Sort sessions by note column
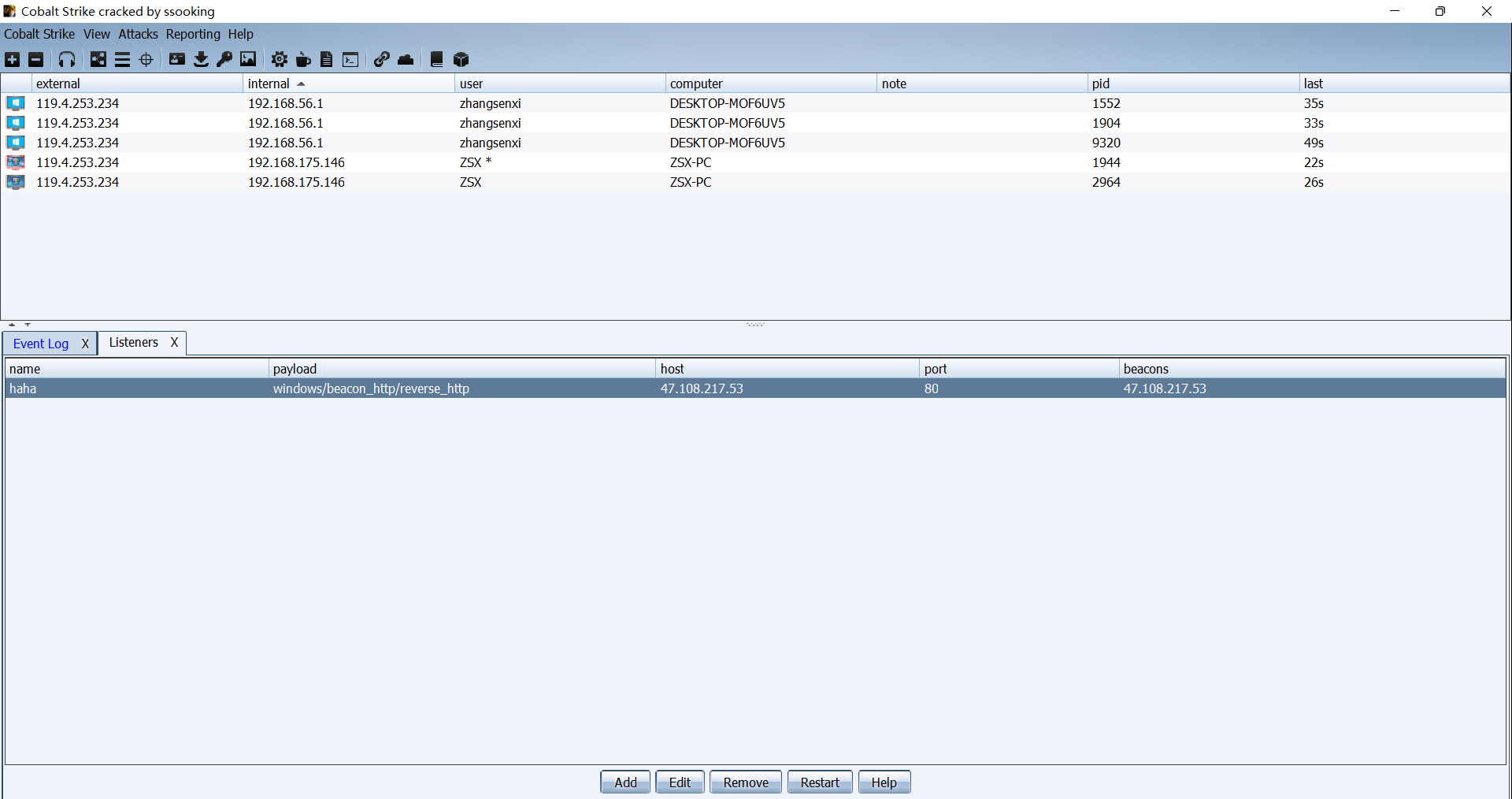This screenshot has width=1512, height=799. coord(983,84)
